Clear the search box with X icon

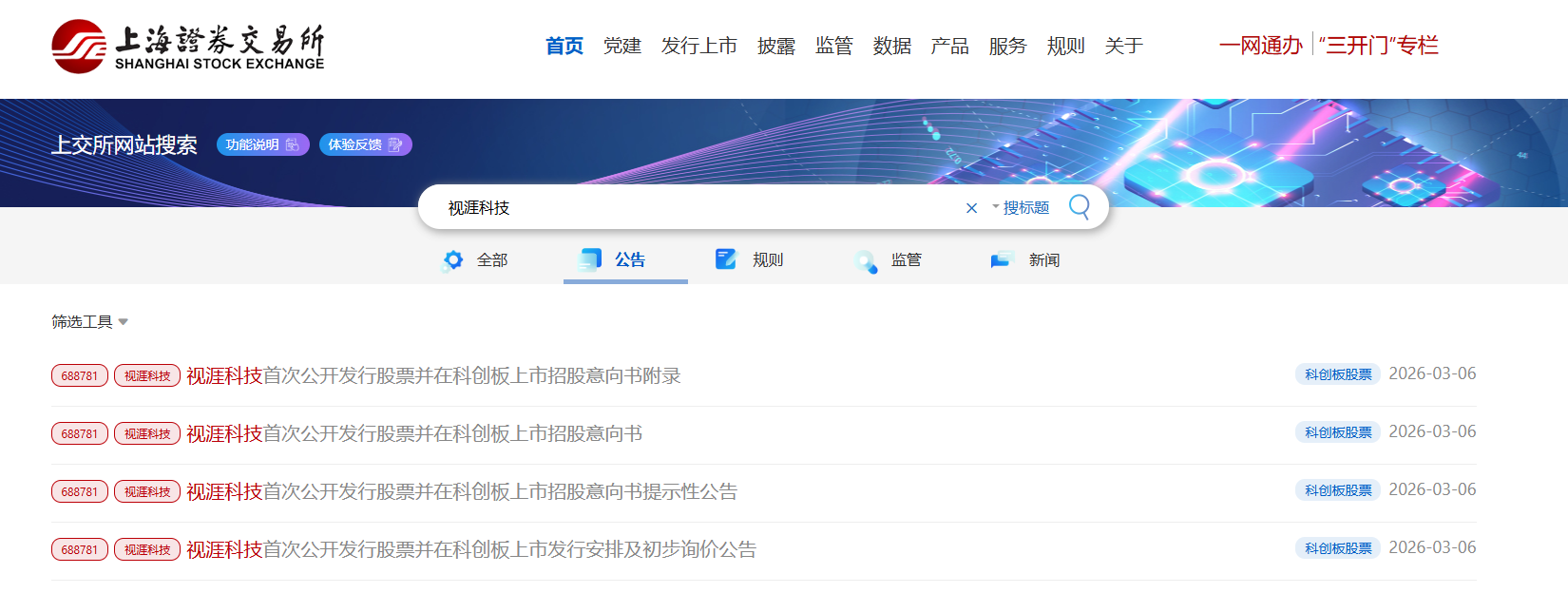click(x=971, y=208)
